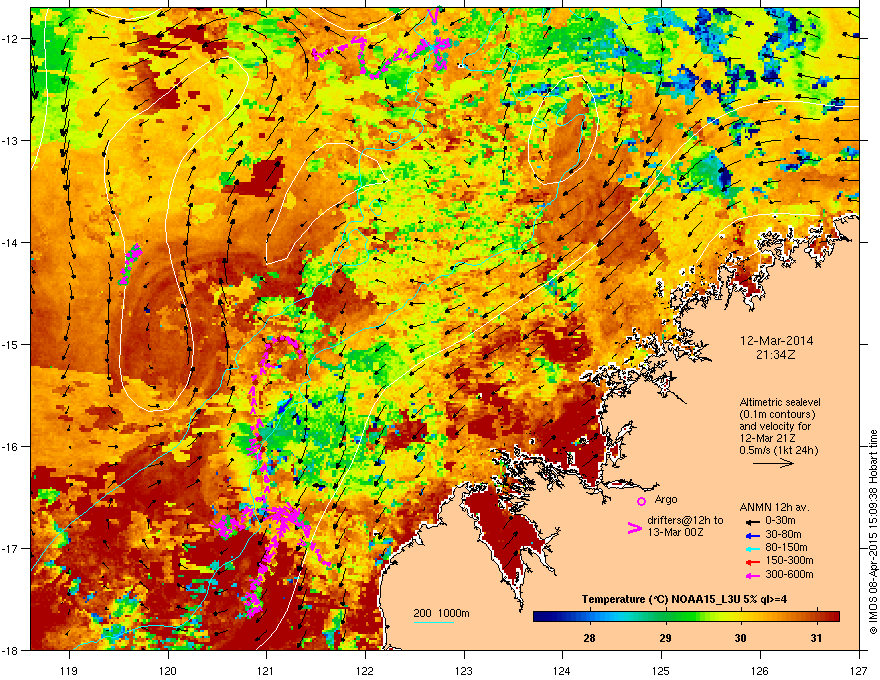Click the latitude axis label -17
Viewport: 880px width, 680px height.
[x=11, y=548]
